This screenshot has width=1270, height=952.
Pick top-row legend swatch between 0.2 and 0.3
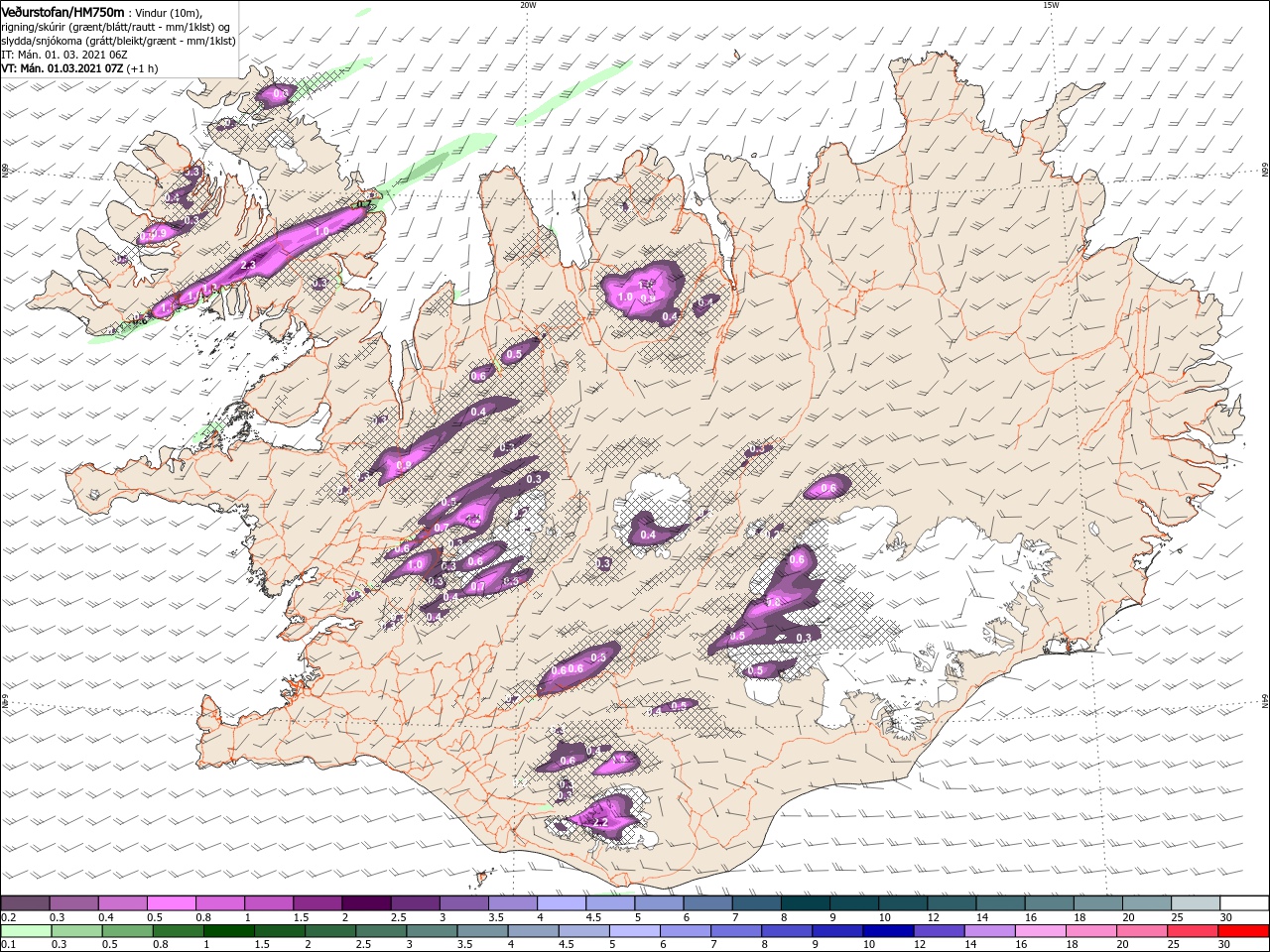(25, 902)
